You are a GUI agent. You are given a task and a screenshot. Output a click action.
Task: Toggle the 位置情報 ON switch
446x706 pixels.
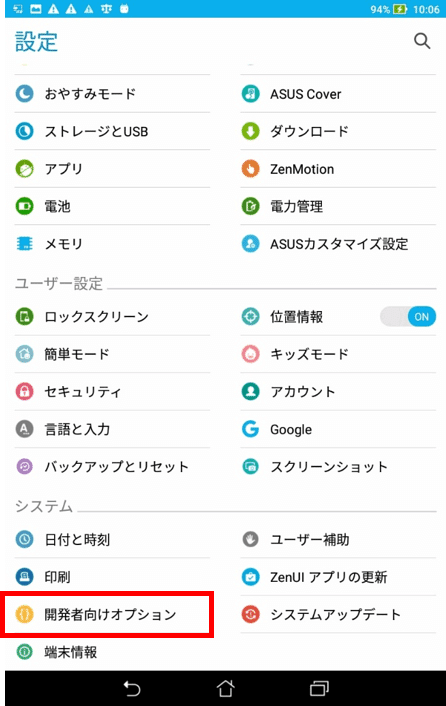(x=408, y=317)
